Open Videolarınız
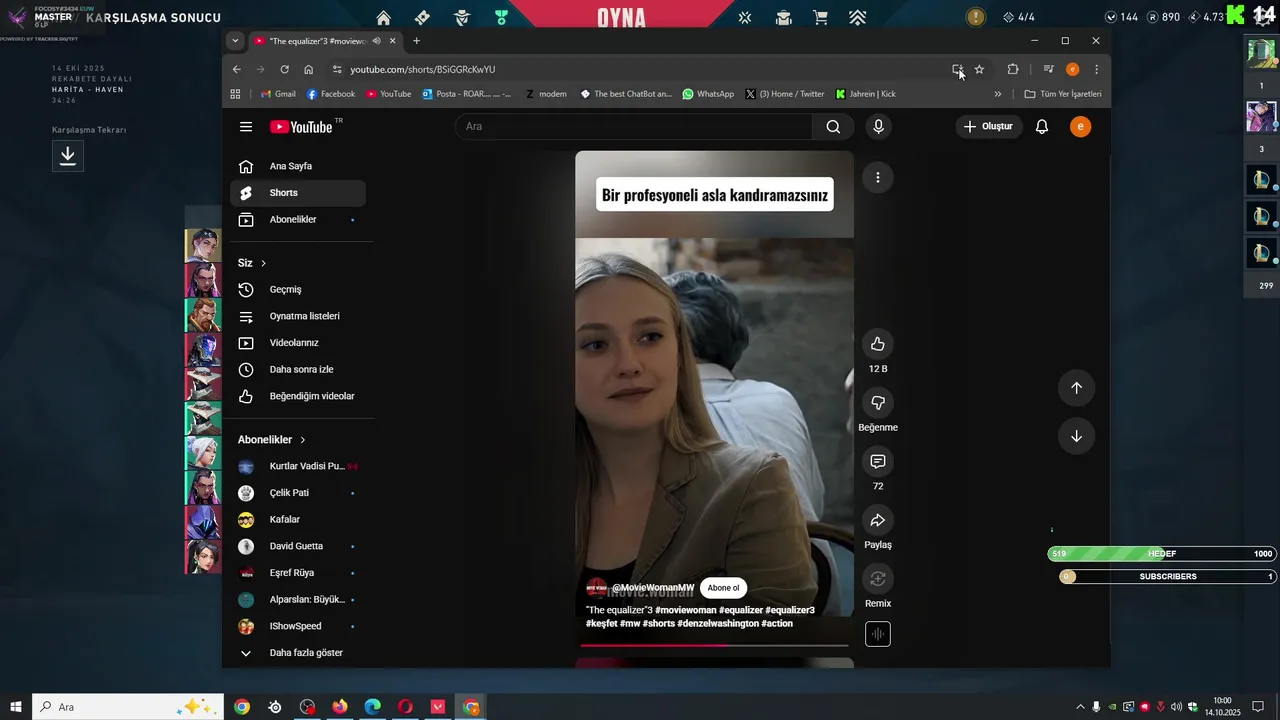This screenshot has height=720, width=1280. pos(298,343)
